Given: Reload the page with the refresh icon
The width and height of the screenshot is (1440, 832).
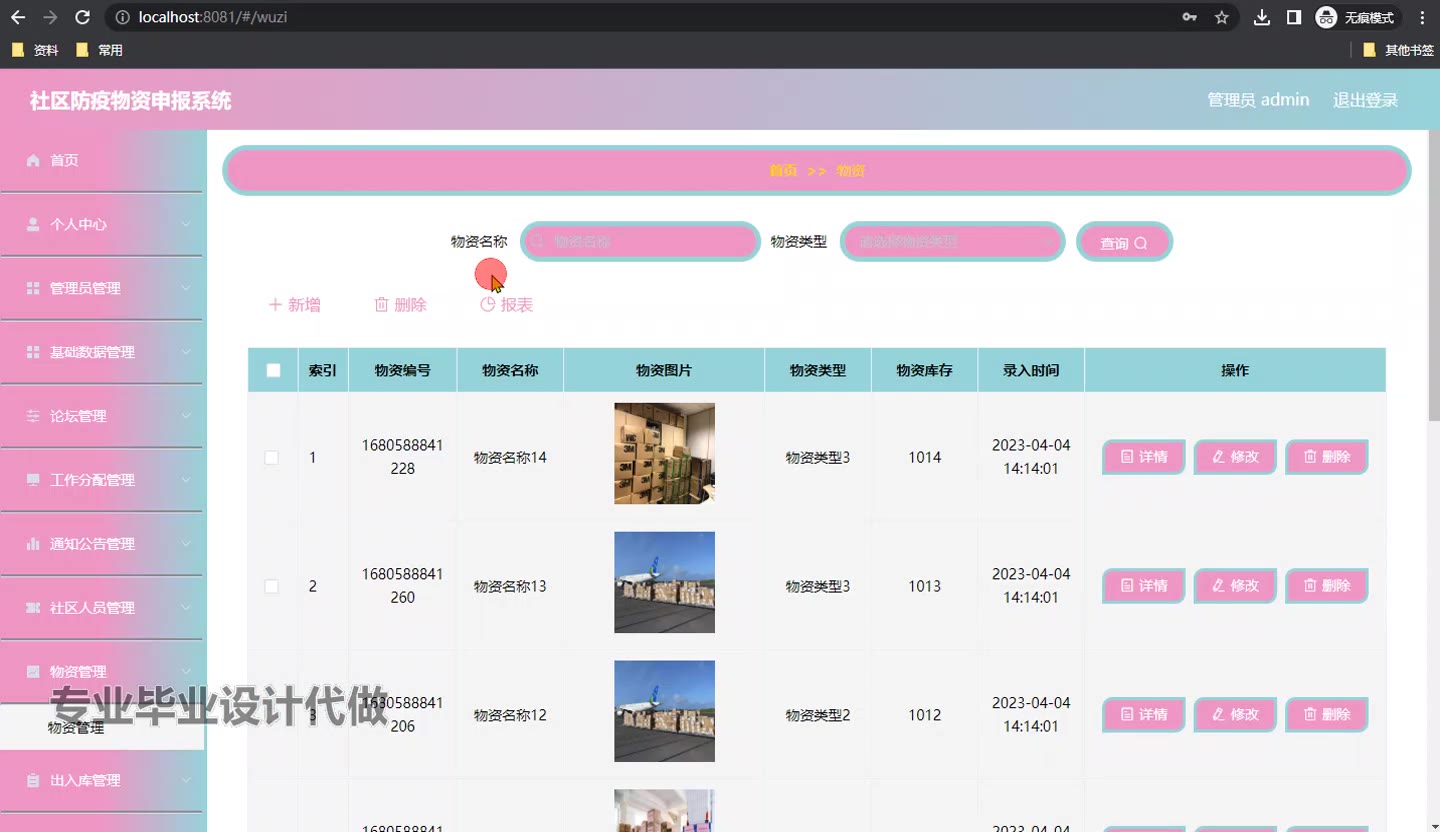Looking at the screenshot, I should click(x=83, y=17).
